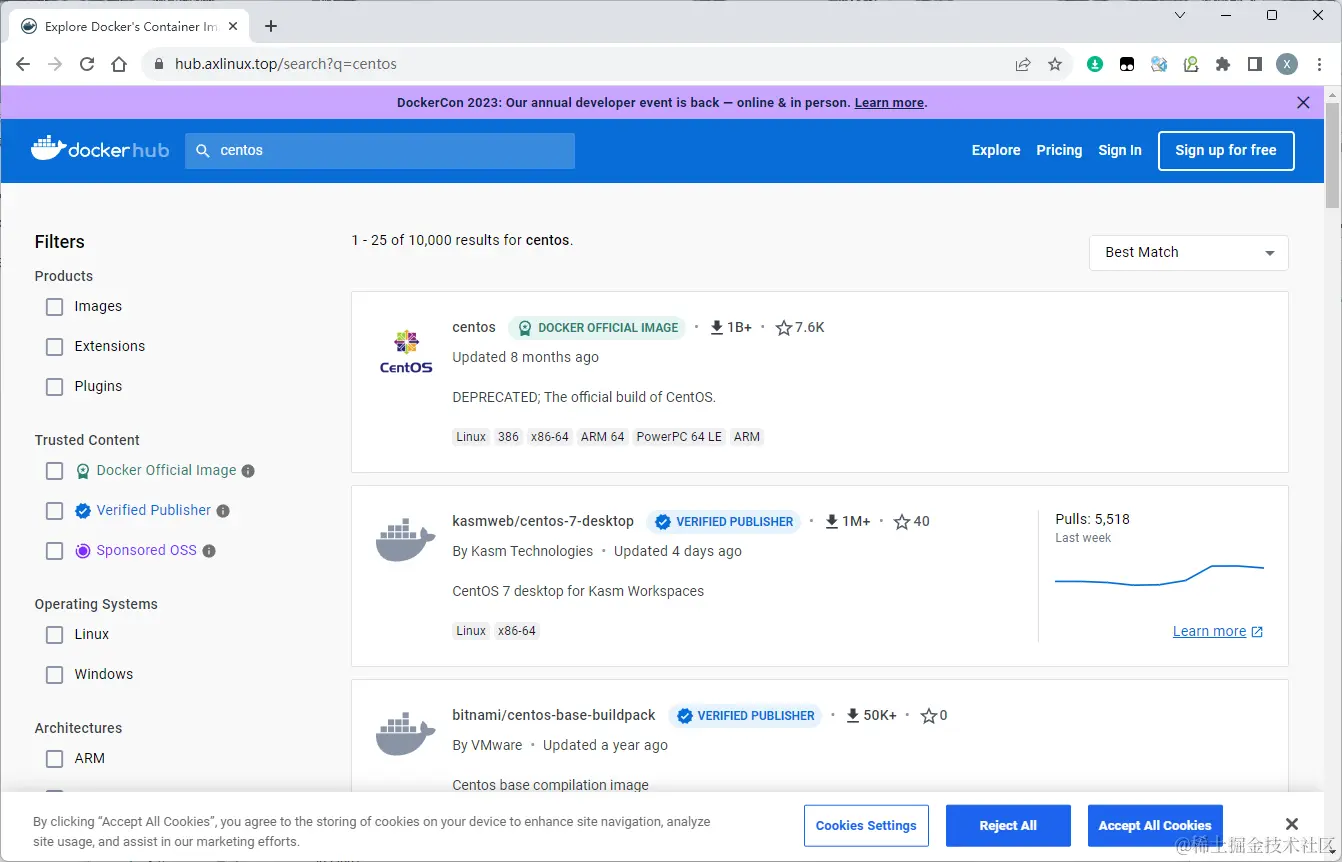Click the download icon on bitnami/centos-base-buildpack

[x=853, y=716]
